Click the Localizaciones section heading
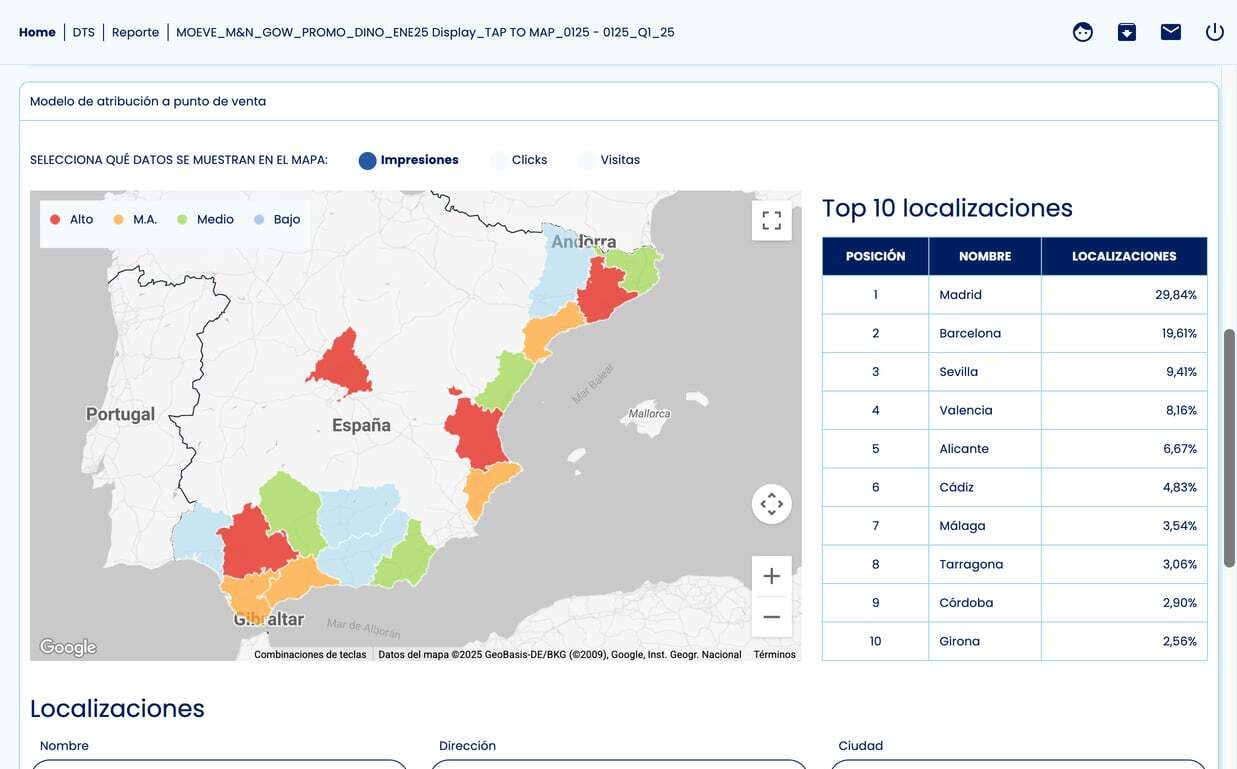The image size is (1237, 769). (x=117, y=708)
